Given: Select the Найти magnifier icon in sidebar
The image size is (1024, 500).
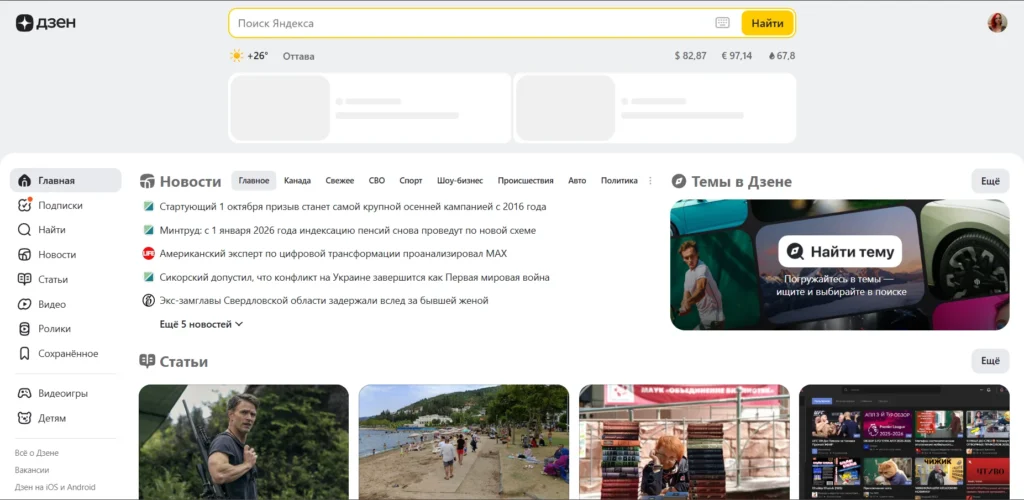Looking at the screenshot, I should pos(24,230).
